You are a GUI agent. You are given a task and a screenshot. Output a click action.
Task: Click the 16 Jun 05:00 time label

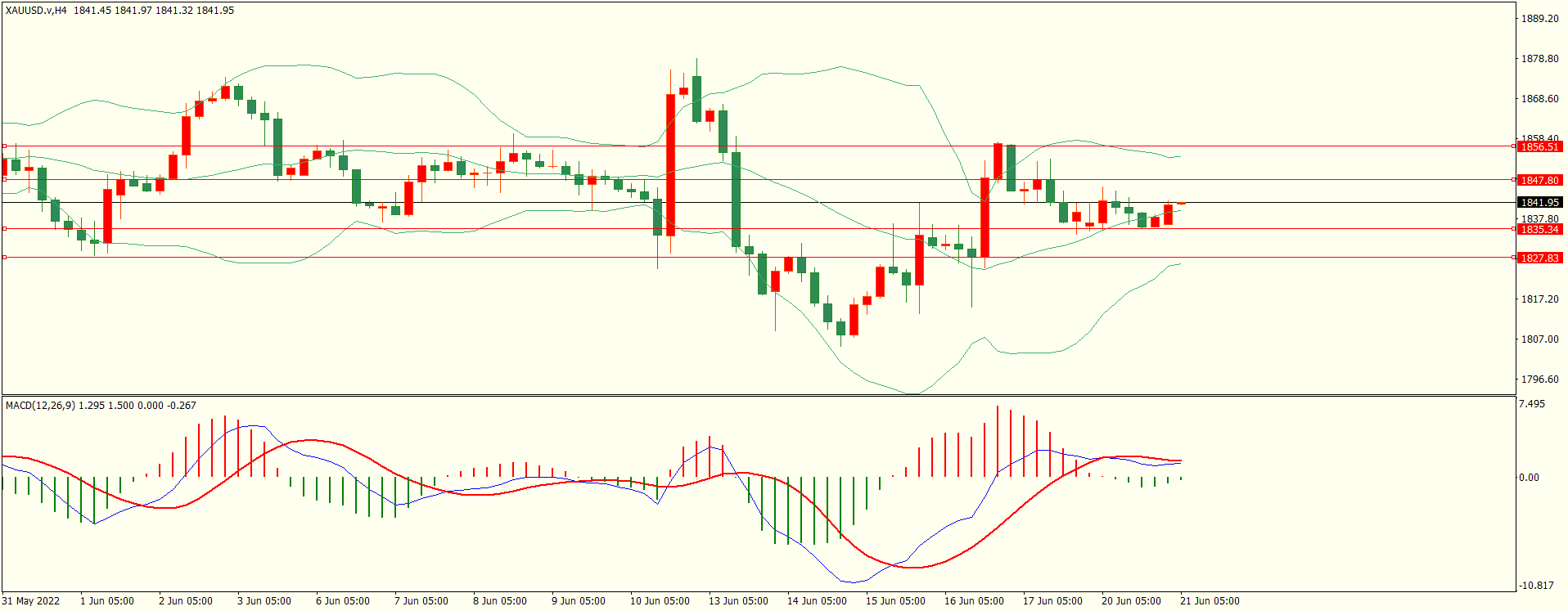point(974,601)
